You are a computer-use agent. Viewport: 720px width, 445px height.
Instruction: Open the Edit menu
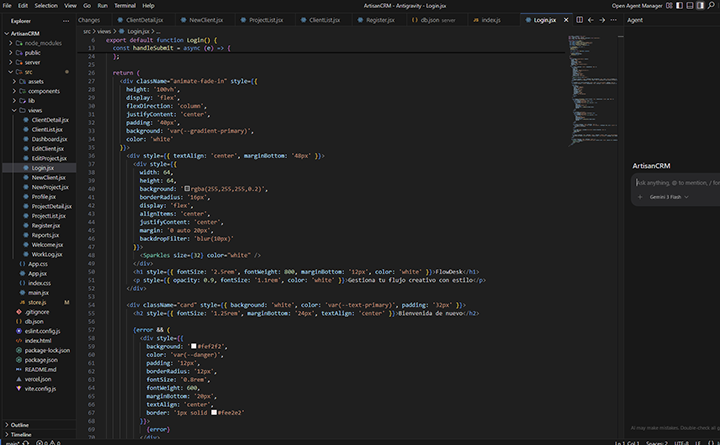(x=23, y=6)
